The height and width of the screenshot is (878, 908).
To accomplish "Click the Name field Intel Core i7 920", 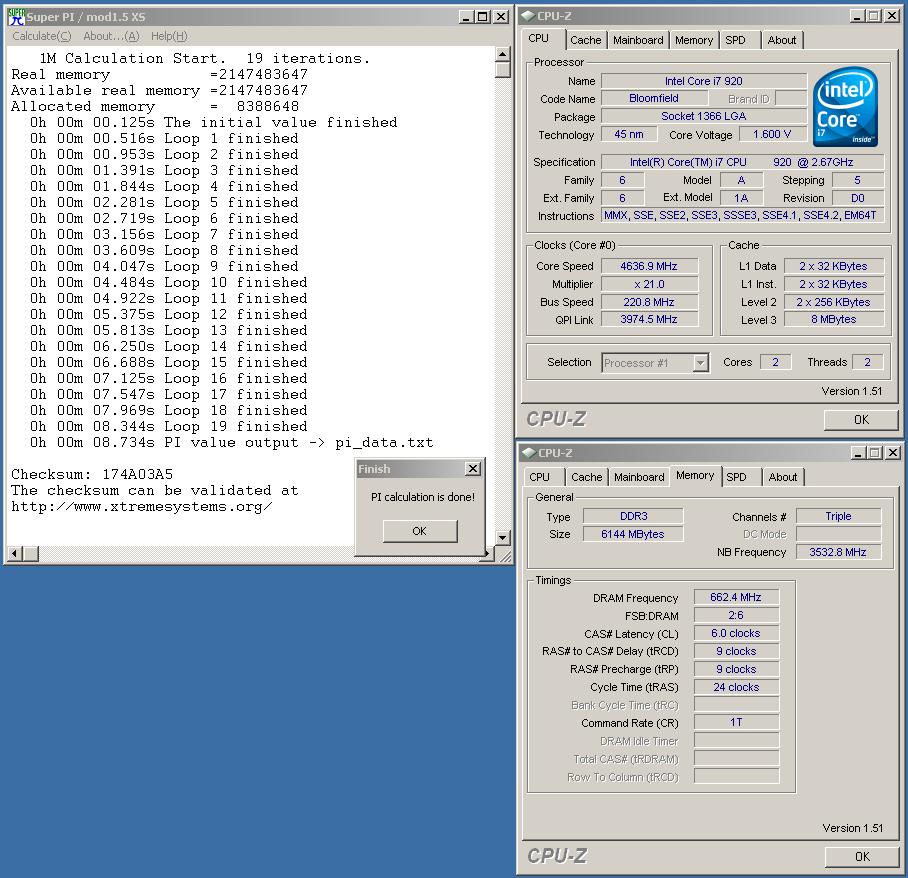I will [704, 81].
